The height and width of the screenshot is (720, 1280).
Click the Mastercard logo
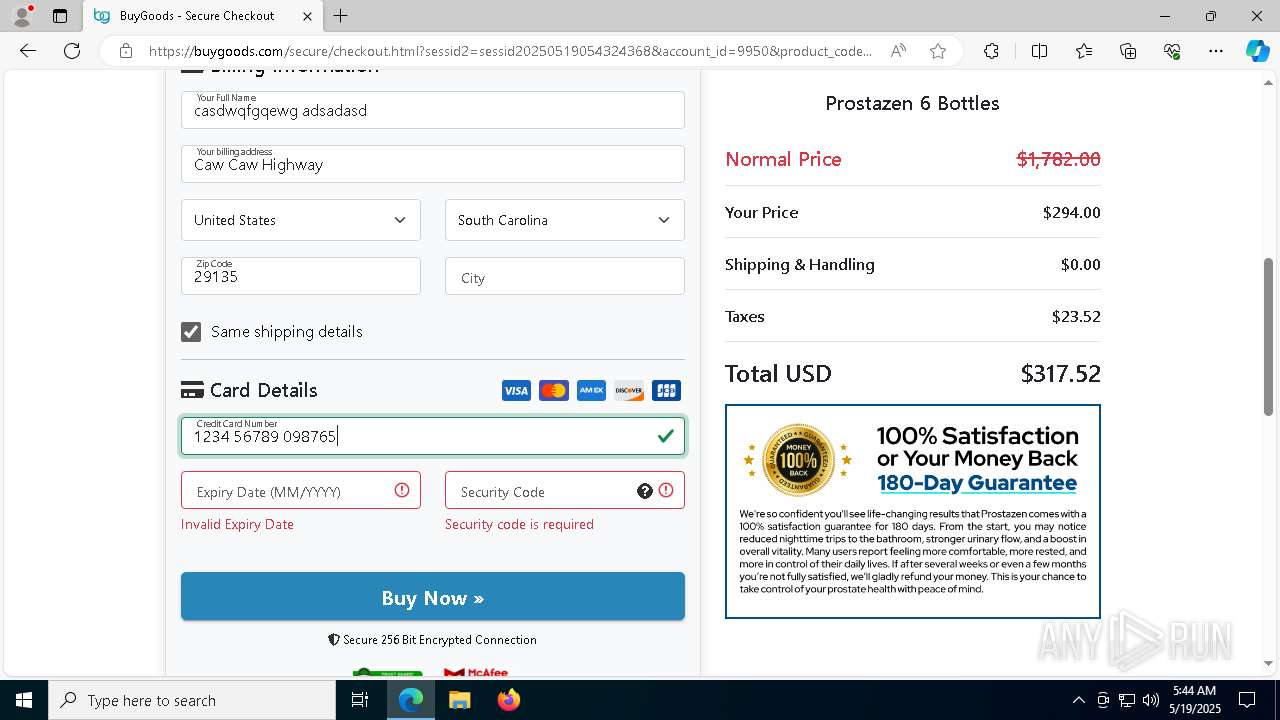point(554,391)
